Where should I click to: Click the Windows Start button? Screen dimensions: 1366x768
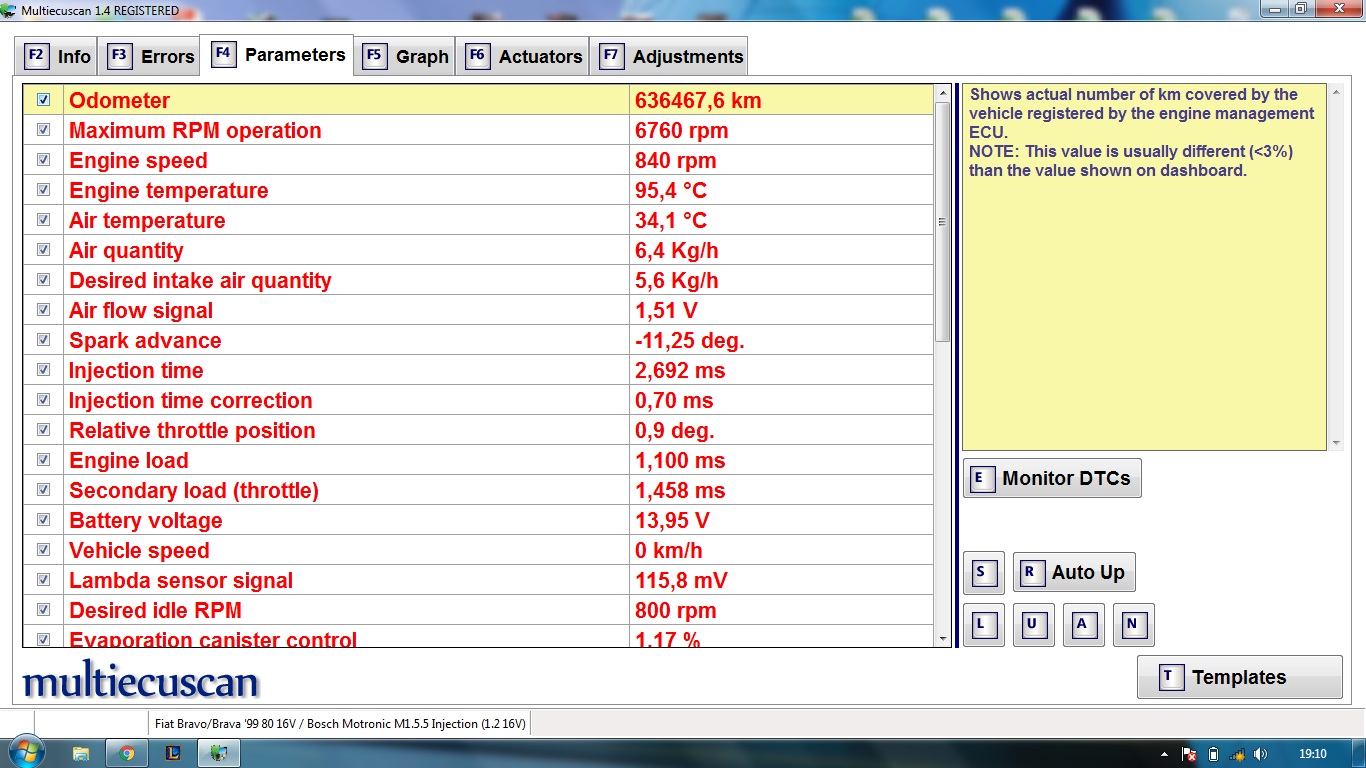[25, 753]
